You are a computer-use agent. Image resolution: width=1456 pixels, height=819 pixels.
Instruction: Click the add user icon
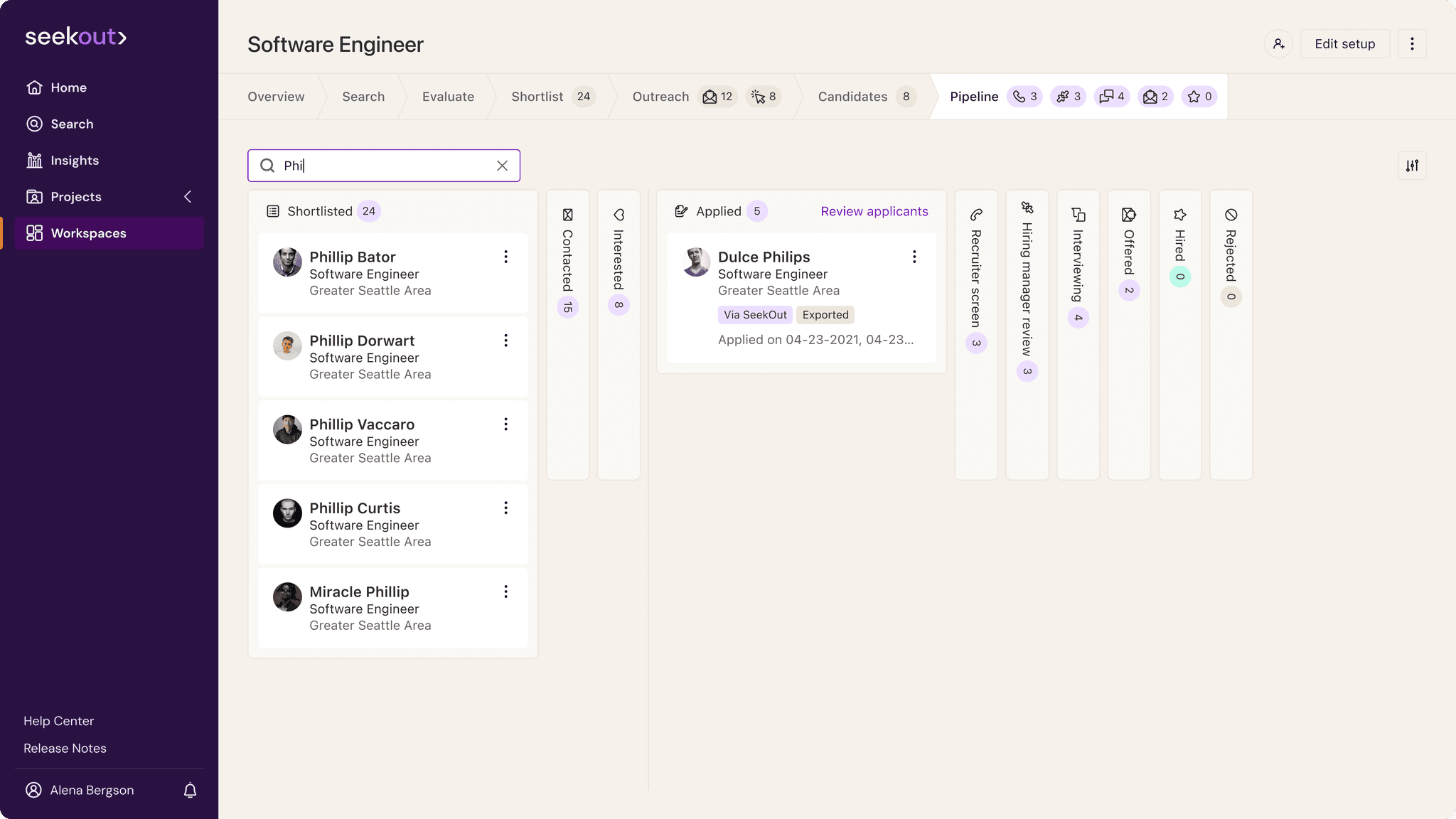pyautogui.click(x=1278, y=44)
